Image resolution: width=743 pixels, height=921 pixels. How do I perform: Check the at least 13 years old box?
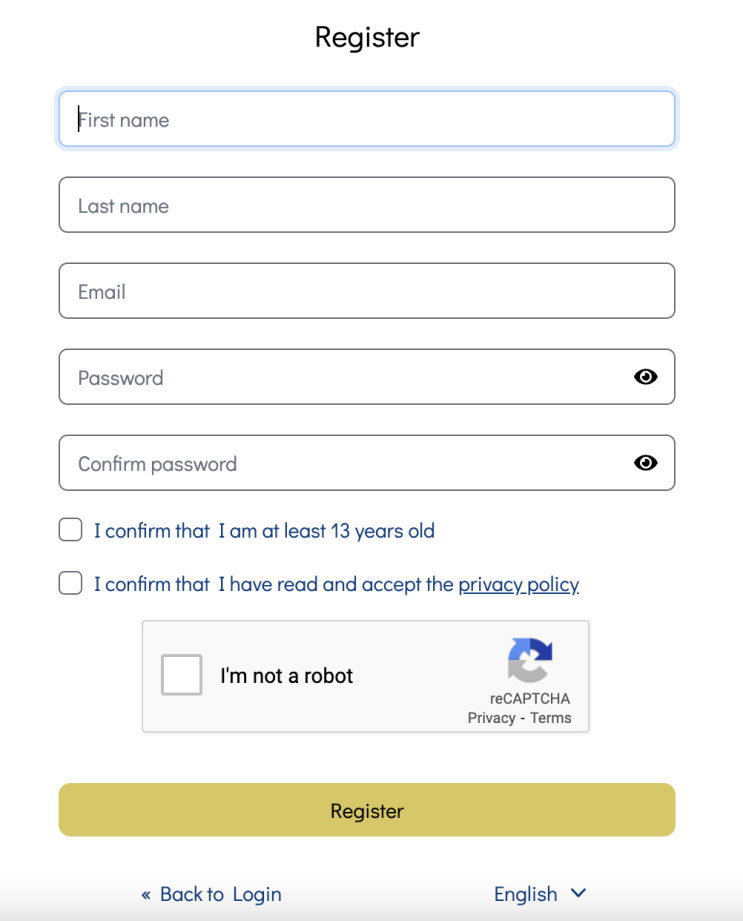tap(70, 529)
